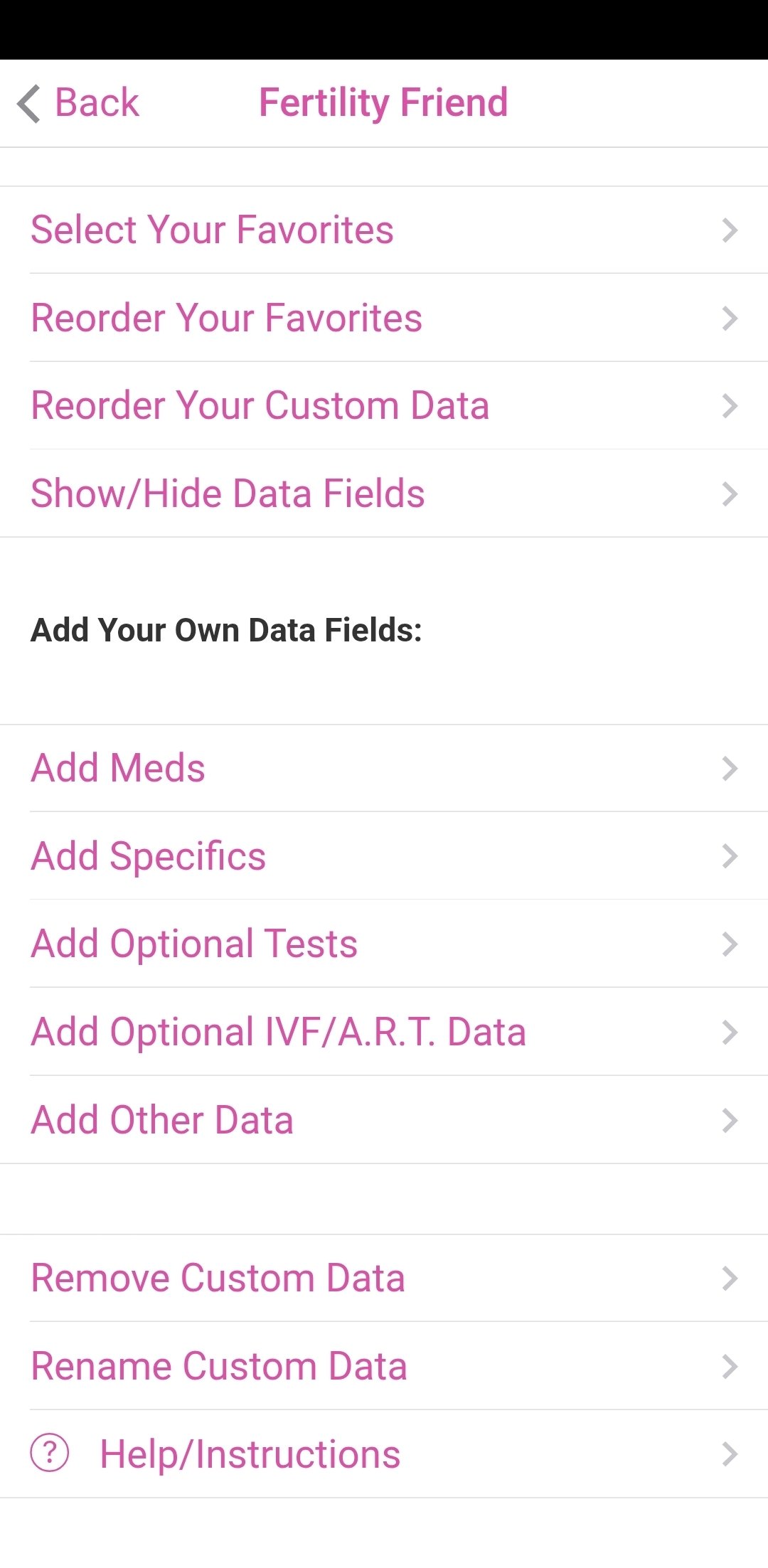Screen dimensions: 768x1568
Task: Tap chevron beside Show/Hide Data Fields
Action: coord(730,494)
